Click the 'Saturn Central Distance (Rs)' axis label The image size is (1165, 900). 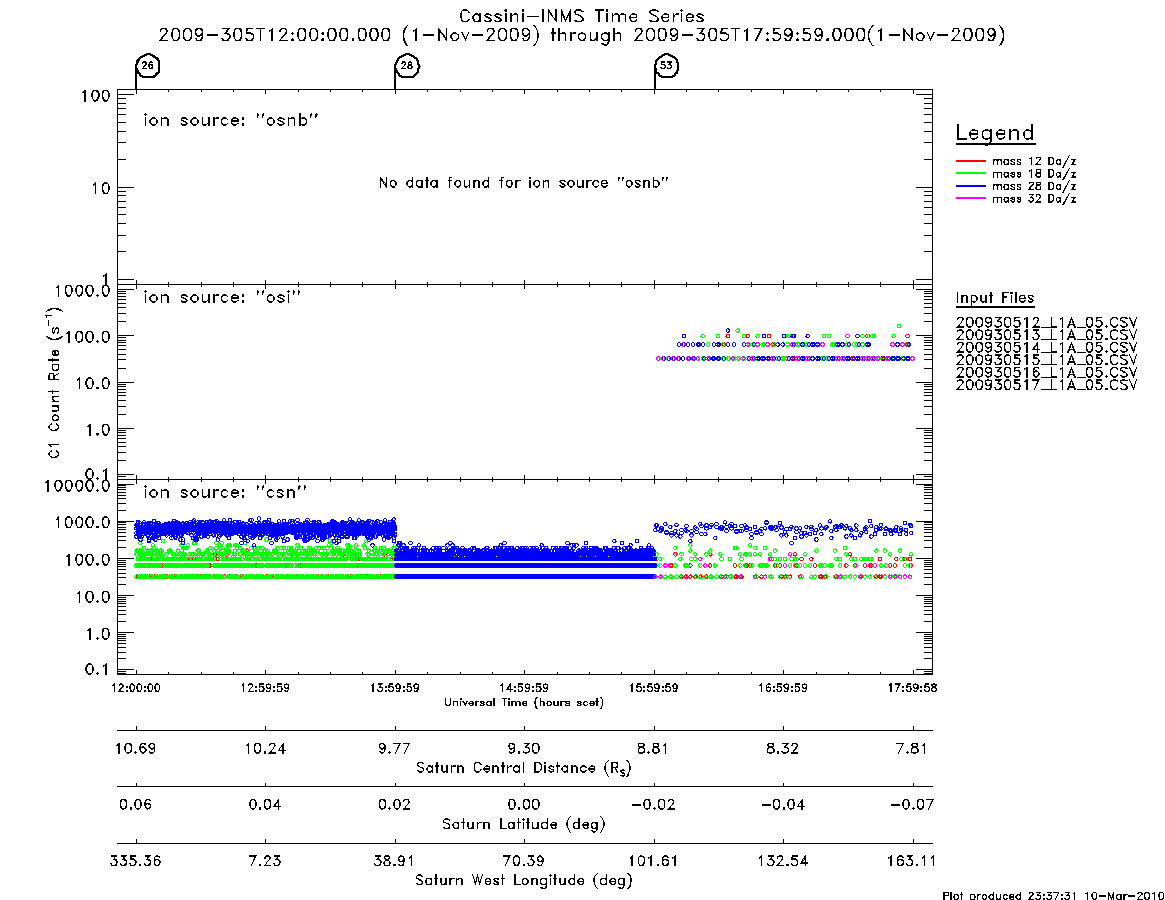tap(524, 768)
